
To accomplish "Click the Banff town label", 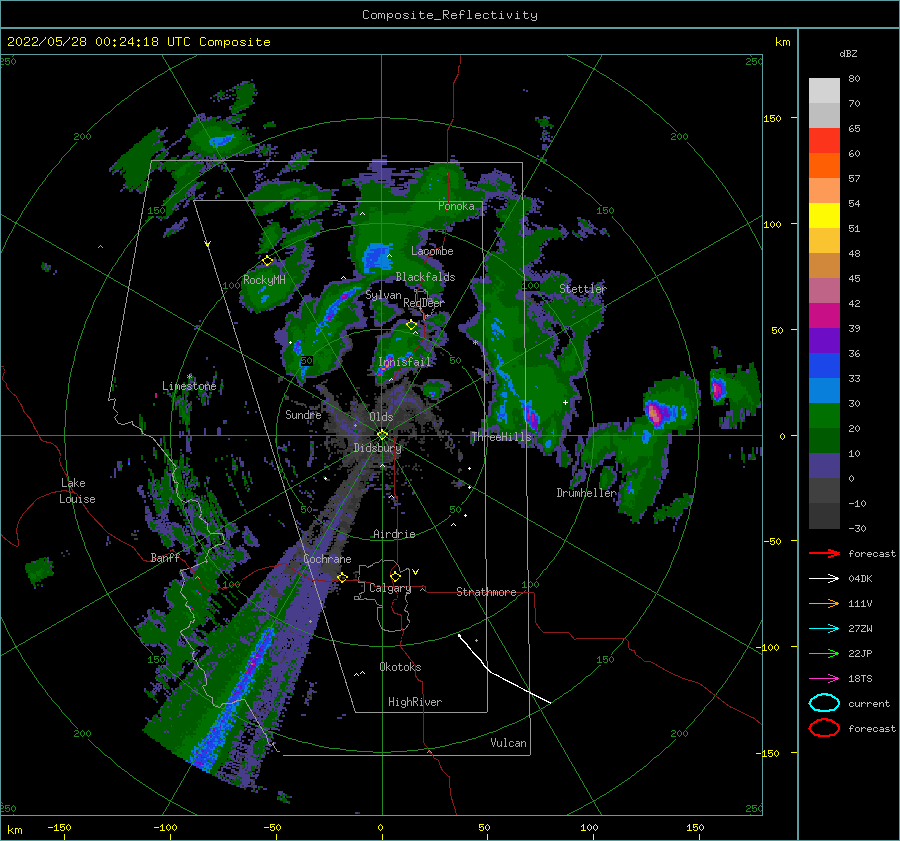I will pos(165,557).
